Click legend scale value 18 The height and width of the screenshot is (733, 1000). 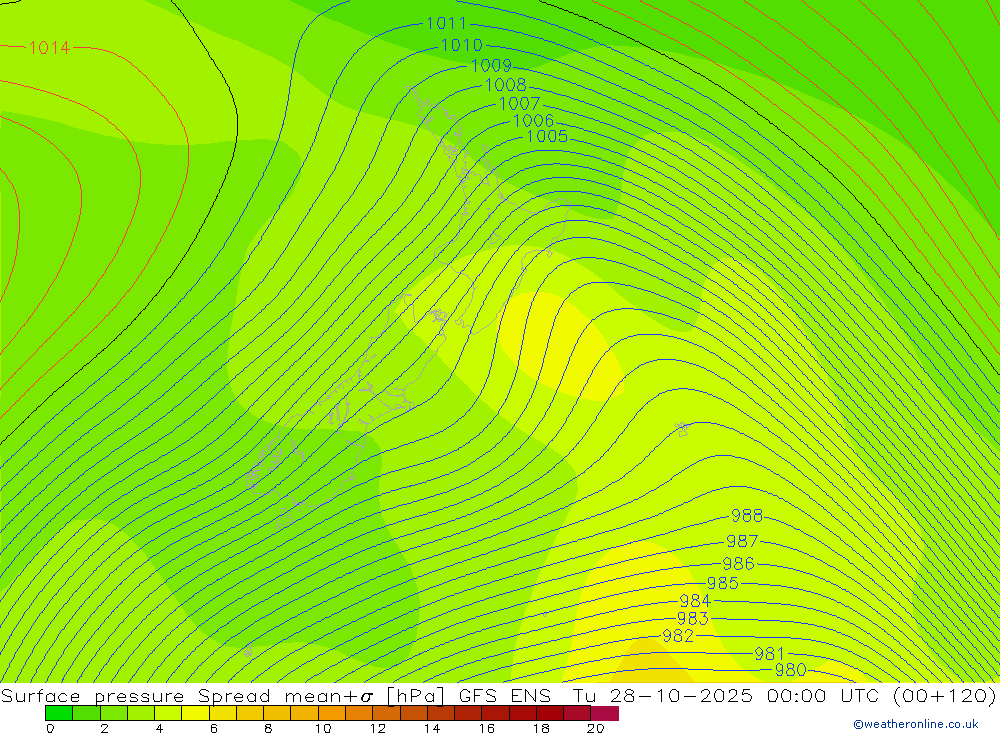541,728
